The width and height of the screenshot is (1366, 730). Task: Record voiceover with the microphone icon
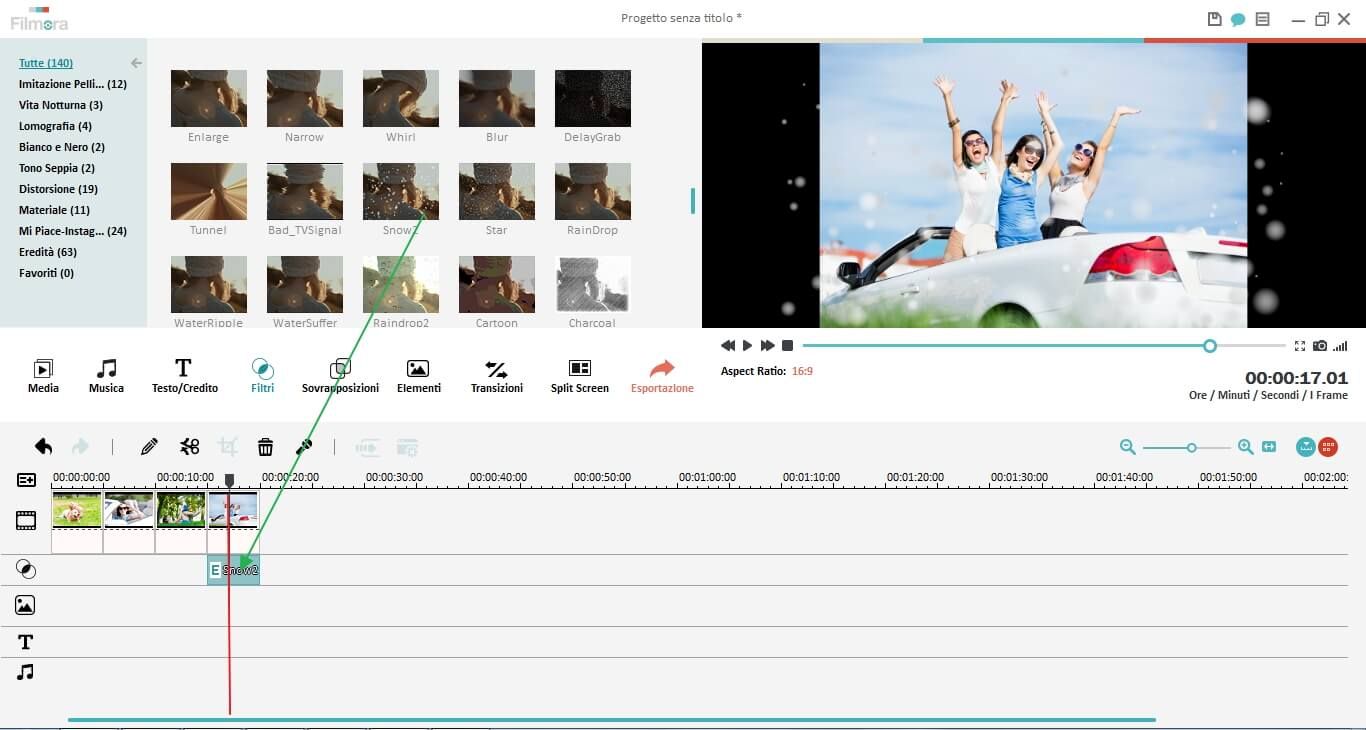(304, 446)
